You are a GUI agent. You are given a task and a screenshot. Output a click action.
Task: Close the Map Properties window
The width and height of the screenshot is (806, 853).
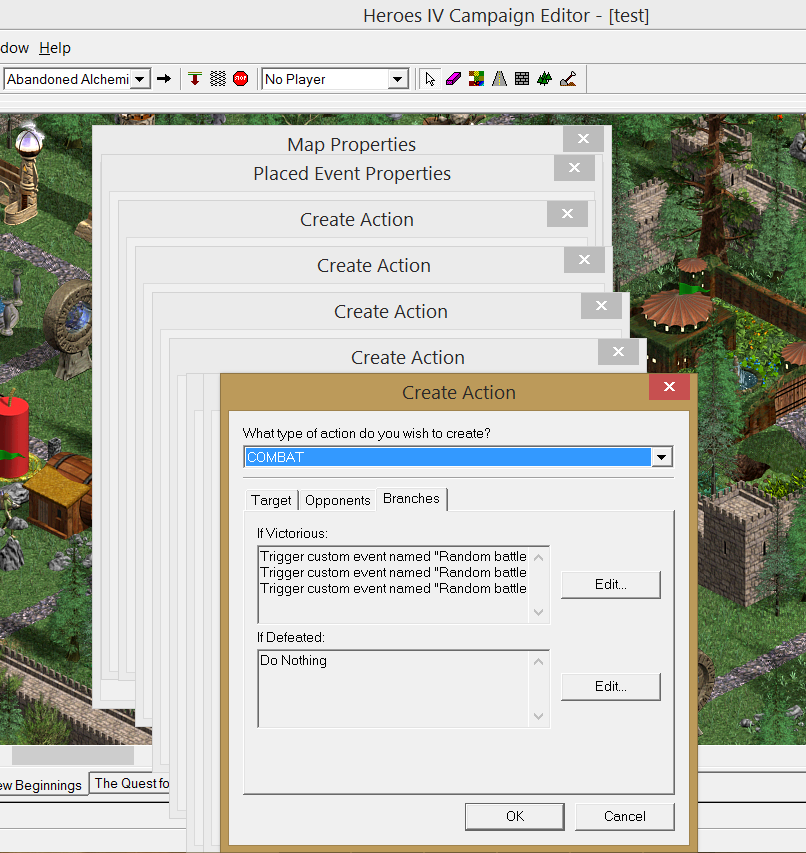[x=584, y=139]
